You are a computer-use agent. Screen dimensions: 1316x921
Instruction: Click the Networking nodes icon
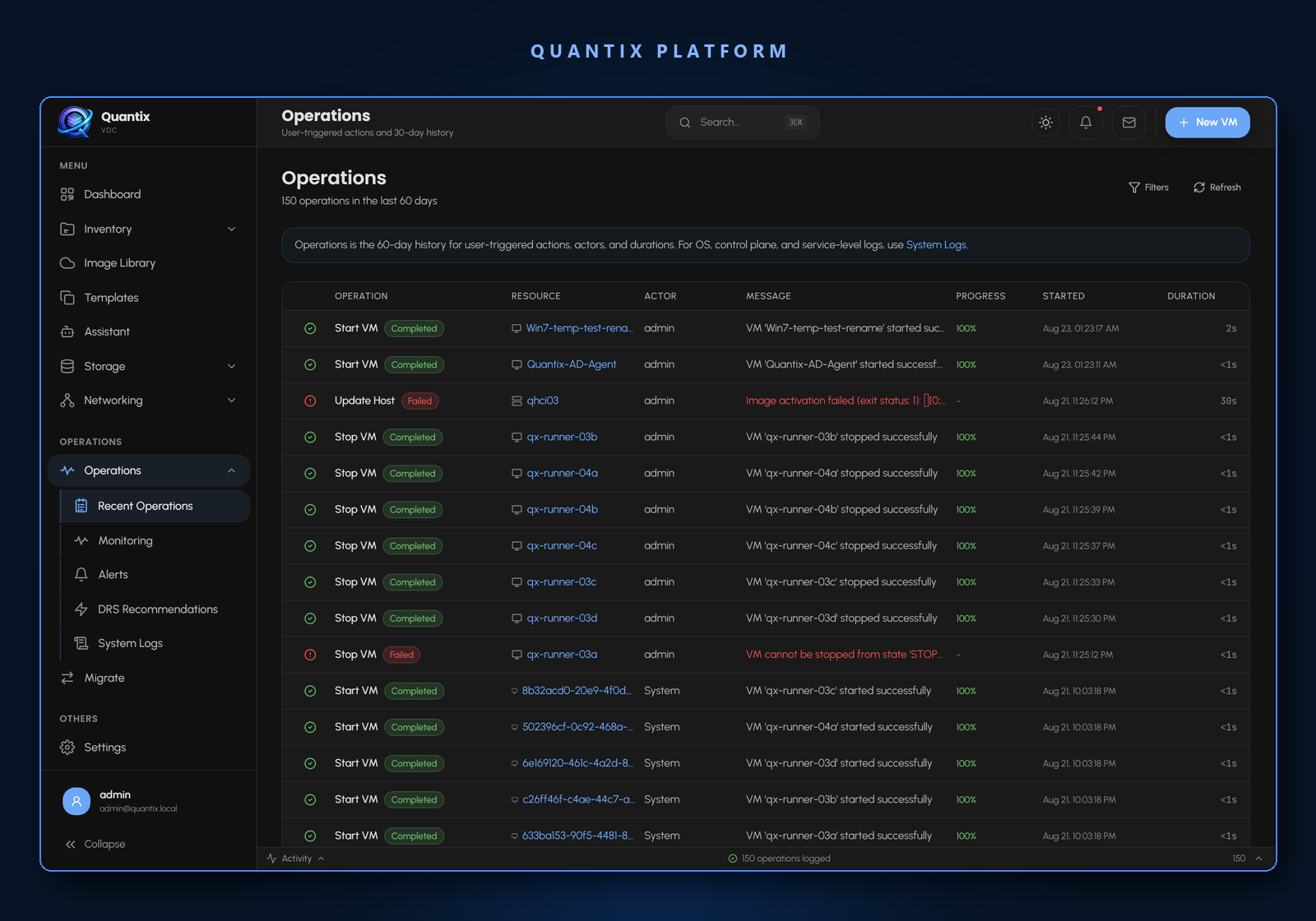(67, 400)
